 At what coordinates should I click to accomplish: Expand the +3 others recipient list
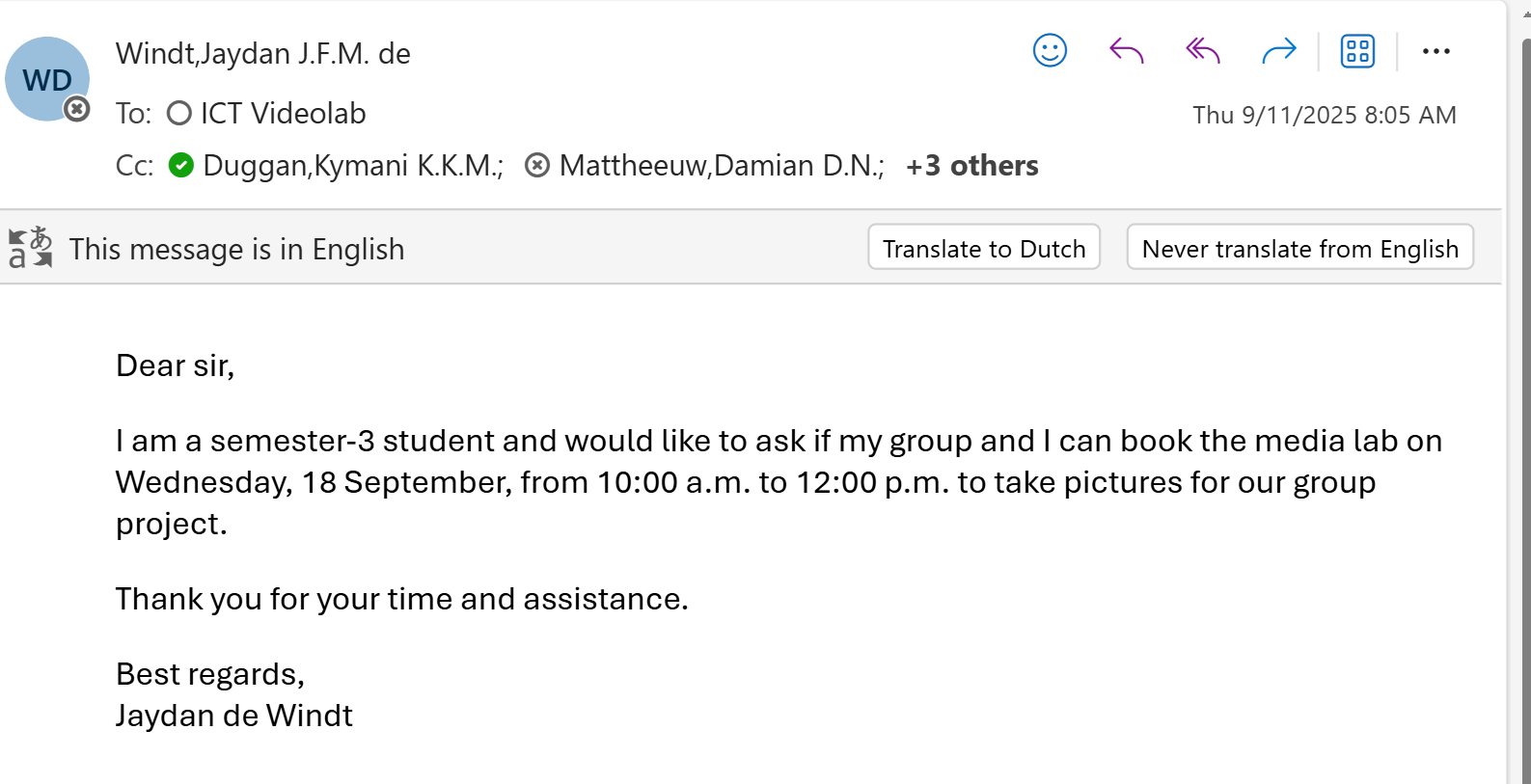971,165
